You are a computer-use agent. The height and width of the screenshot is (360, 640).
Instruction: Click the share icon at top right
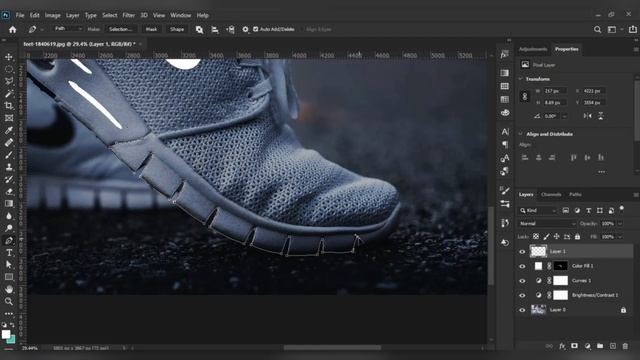[633, 29]
